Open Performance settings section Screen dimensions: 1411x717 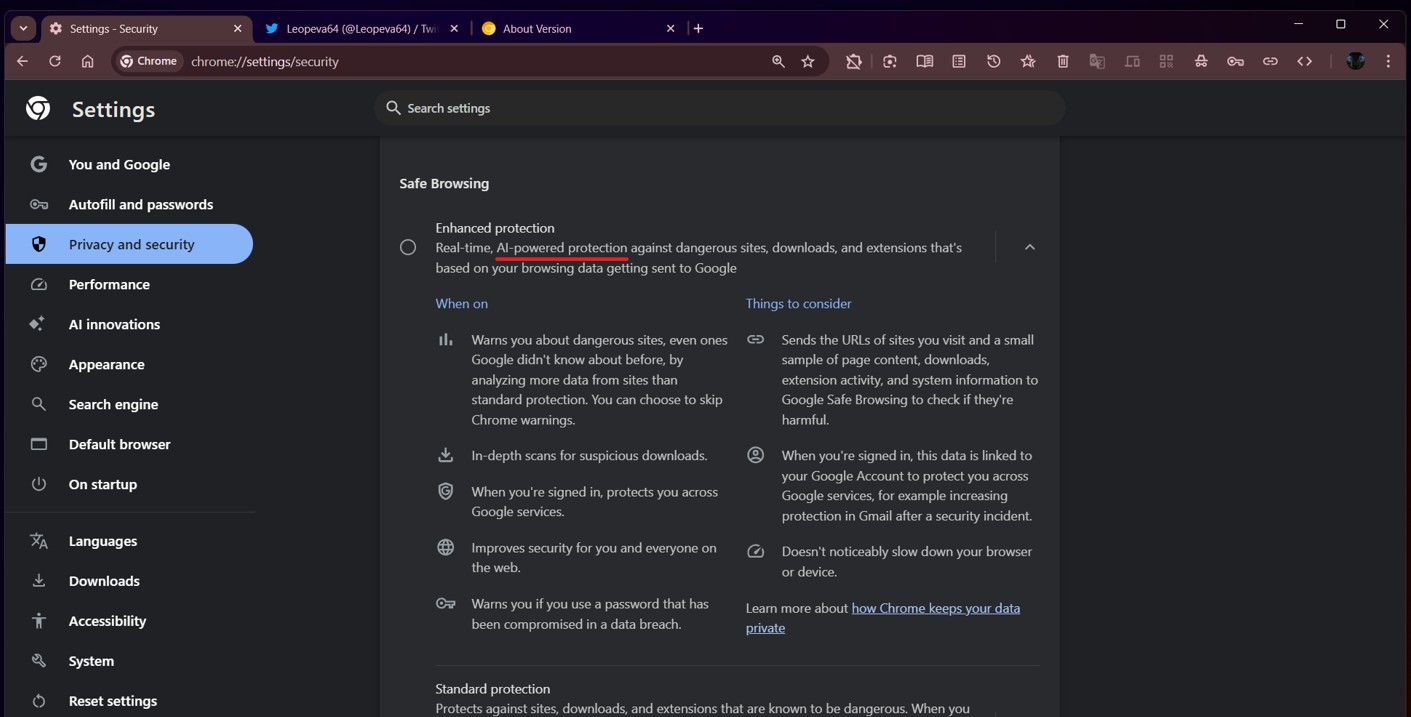129,284
